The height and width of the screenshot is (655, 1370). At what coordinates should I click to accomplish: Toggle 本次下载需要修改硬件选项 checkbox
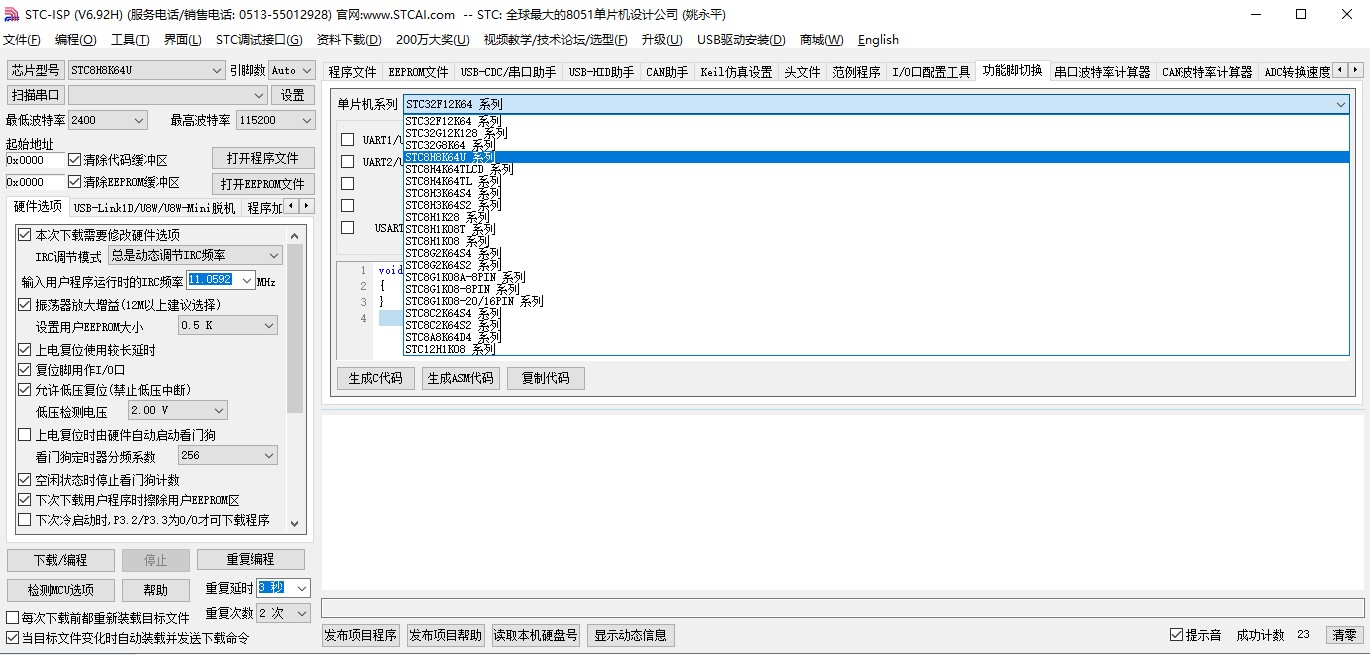tap(25, 235)
